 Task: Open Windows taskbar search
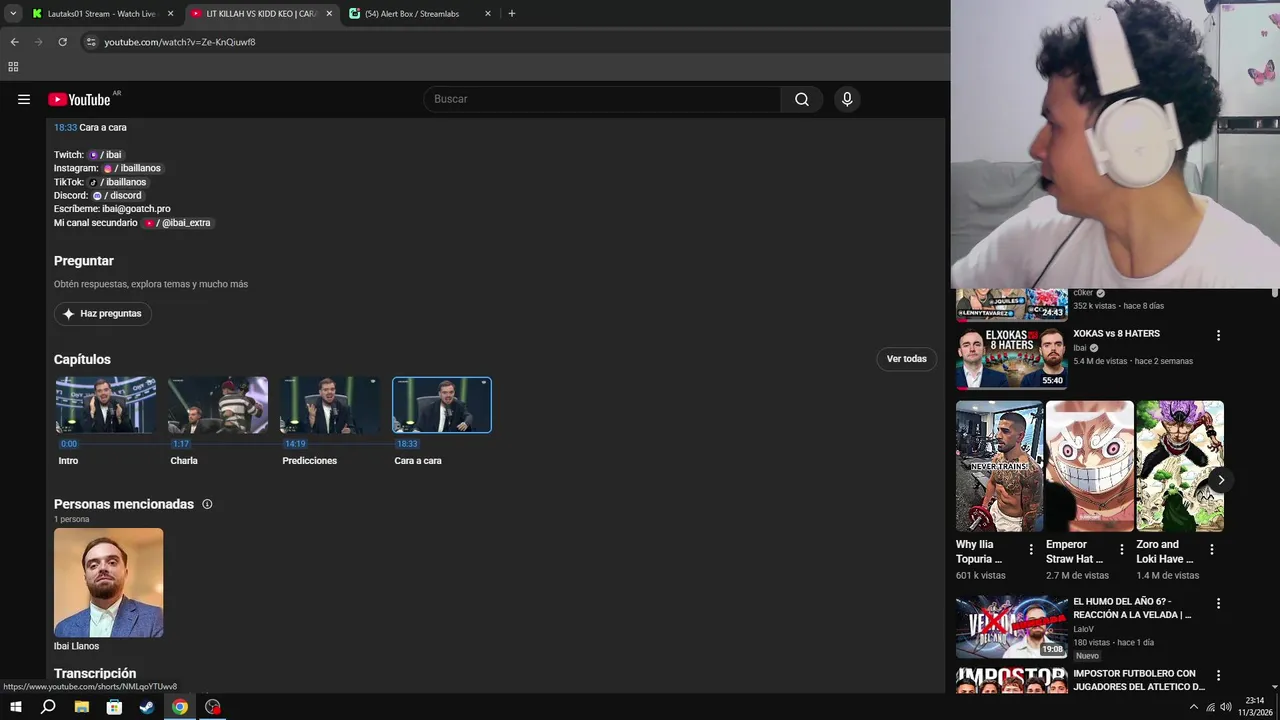pyautogui.click(x=48, y=707)
